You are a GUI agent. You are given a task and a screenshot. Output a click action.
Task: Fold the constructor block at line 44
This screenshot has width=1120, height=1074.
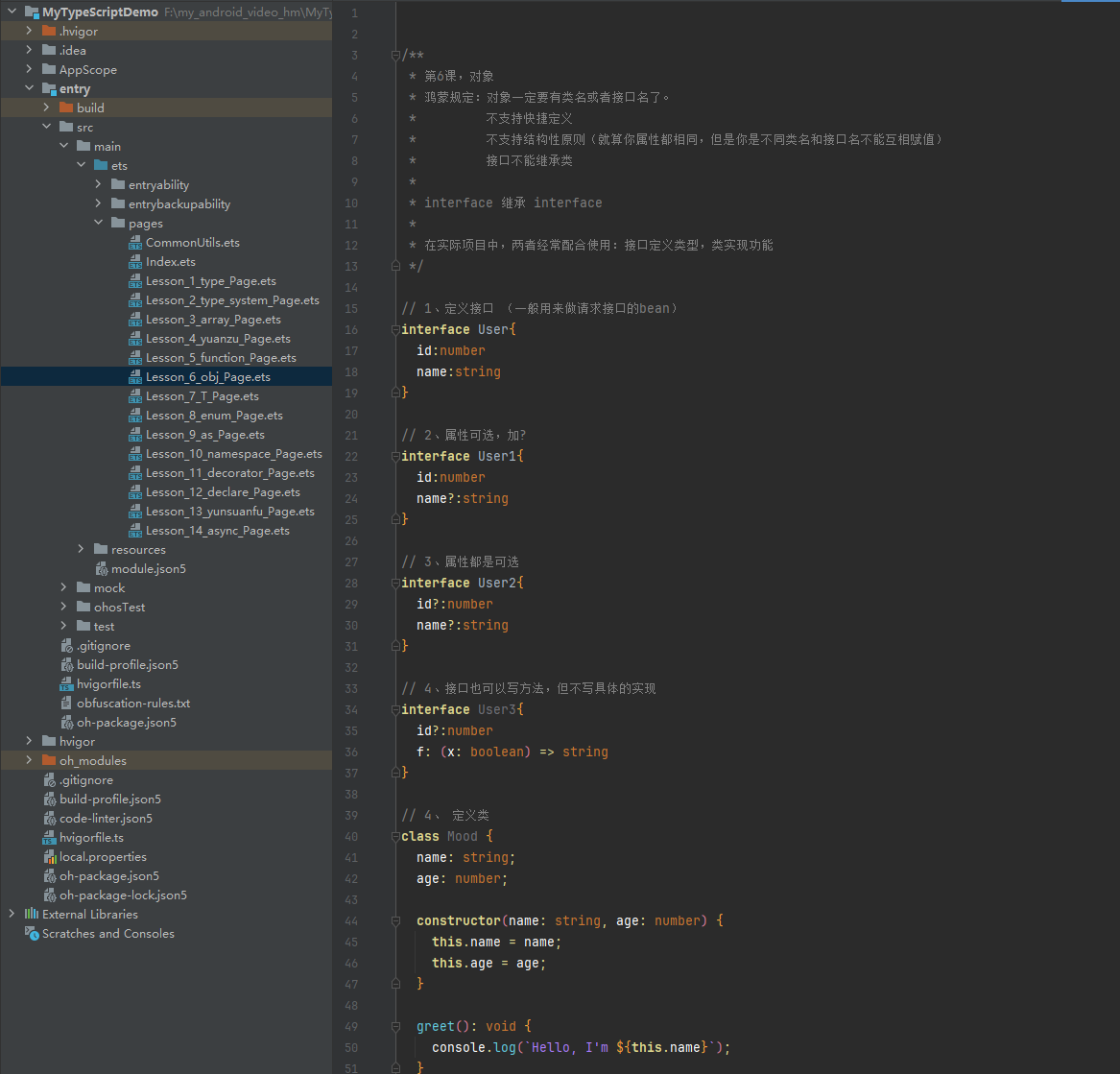pyautogui.click(x=395, y=921)
